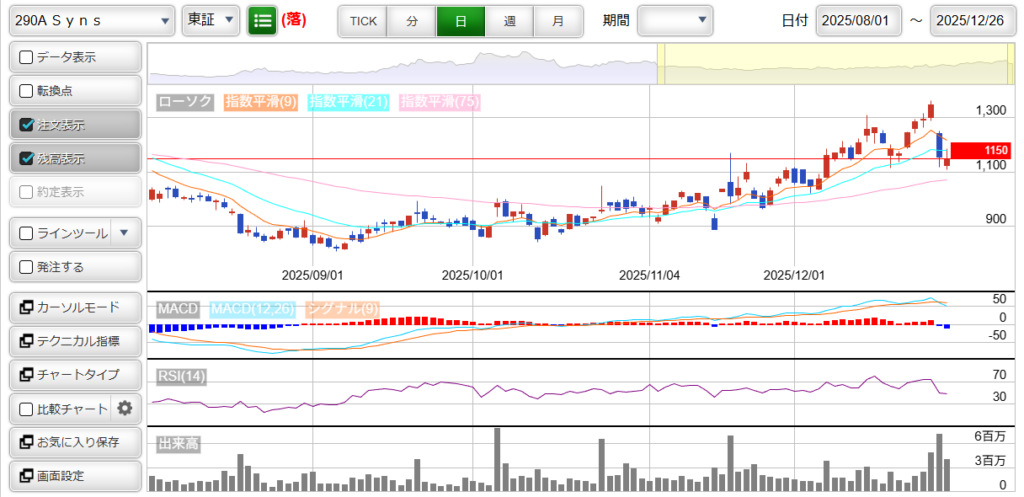The image size is (1024, 497).
Task: Expand the 東証 exchange dropdown
Action: [211, 21]
